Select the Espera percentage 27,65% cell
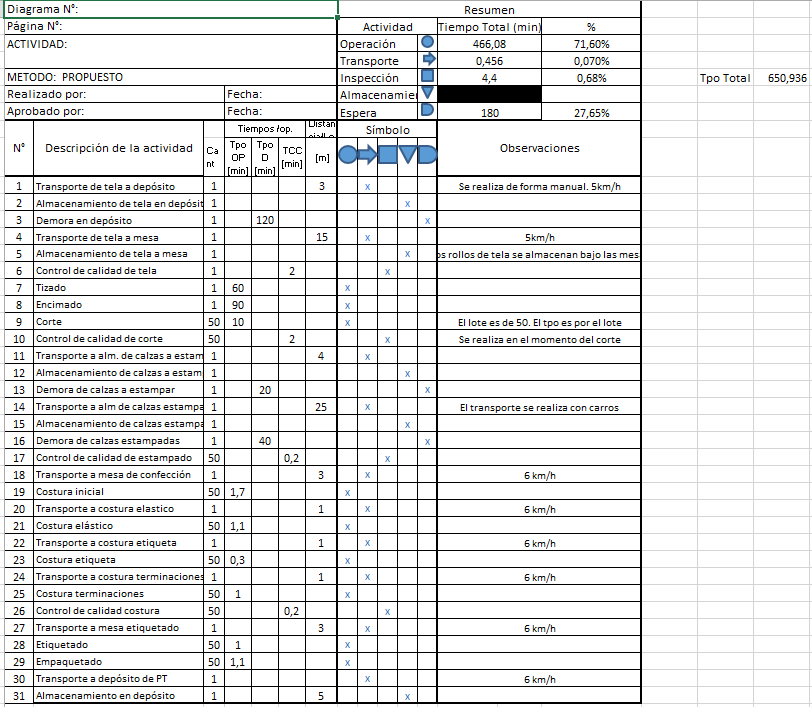 pyautogui.click(x=591, y=113)
